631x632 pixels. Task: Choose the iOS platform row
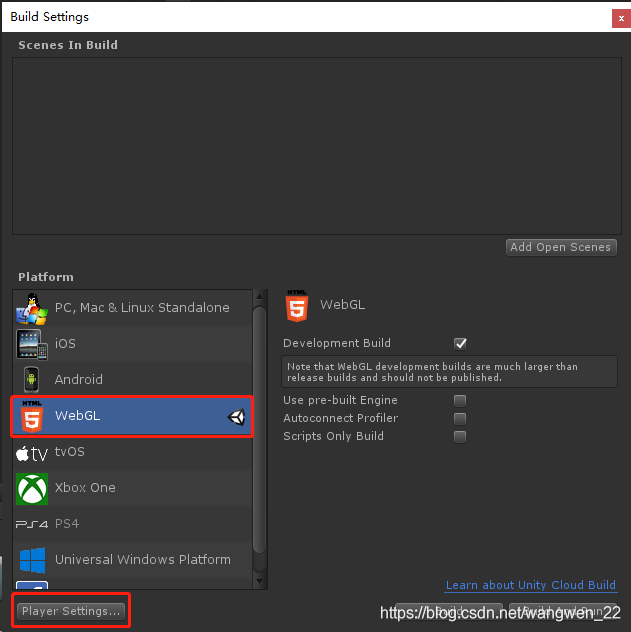133,344
